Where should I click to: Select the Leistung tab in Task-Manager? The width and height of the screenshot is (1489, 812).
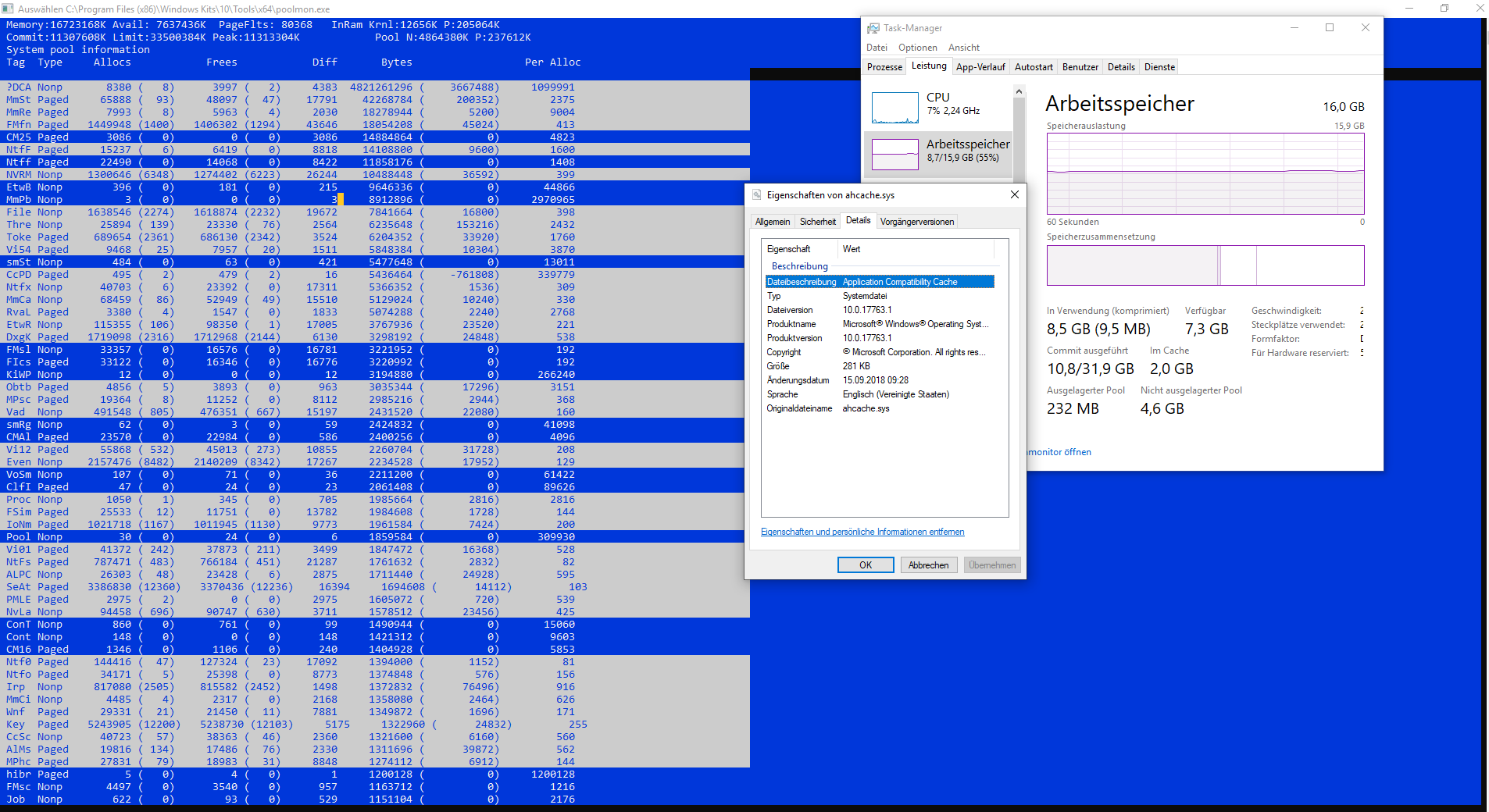pos(929,66)
